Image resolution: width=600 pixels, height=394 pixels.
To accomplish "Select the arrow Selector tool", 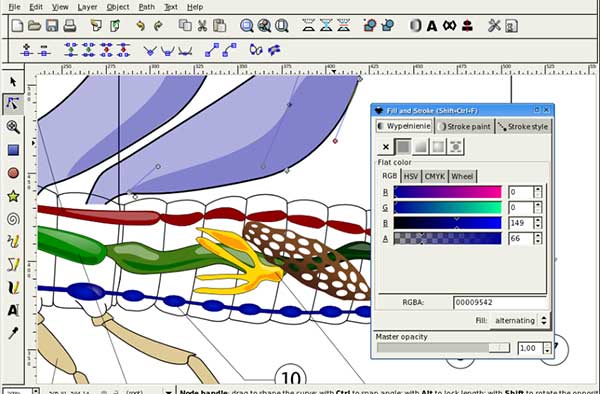I will [x=13, y=81].
